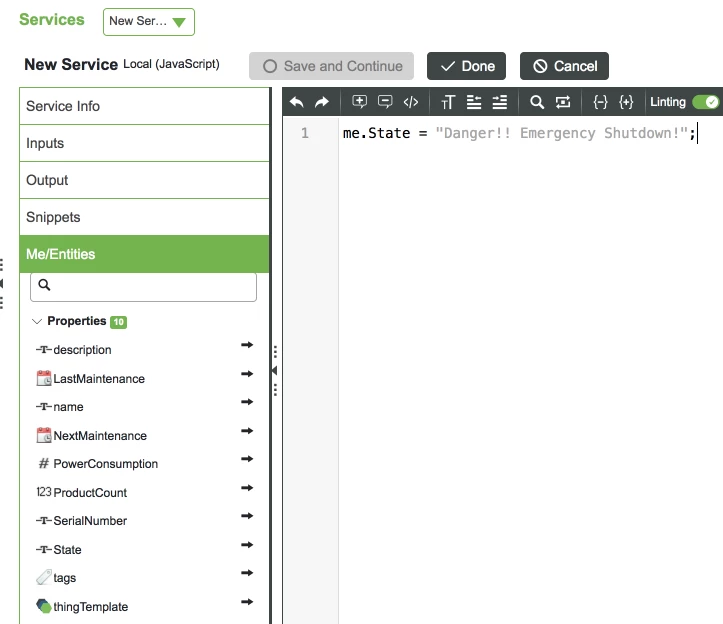Click the decrease indent icon

point(474,102)
